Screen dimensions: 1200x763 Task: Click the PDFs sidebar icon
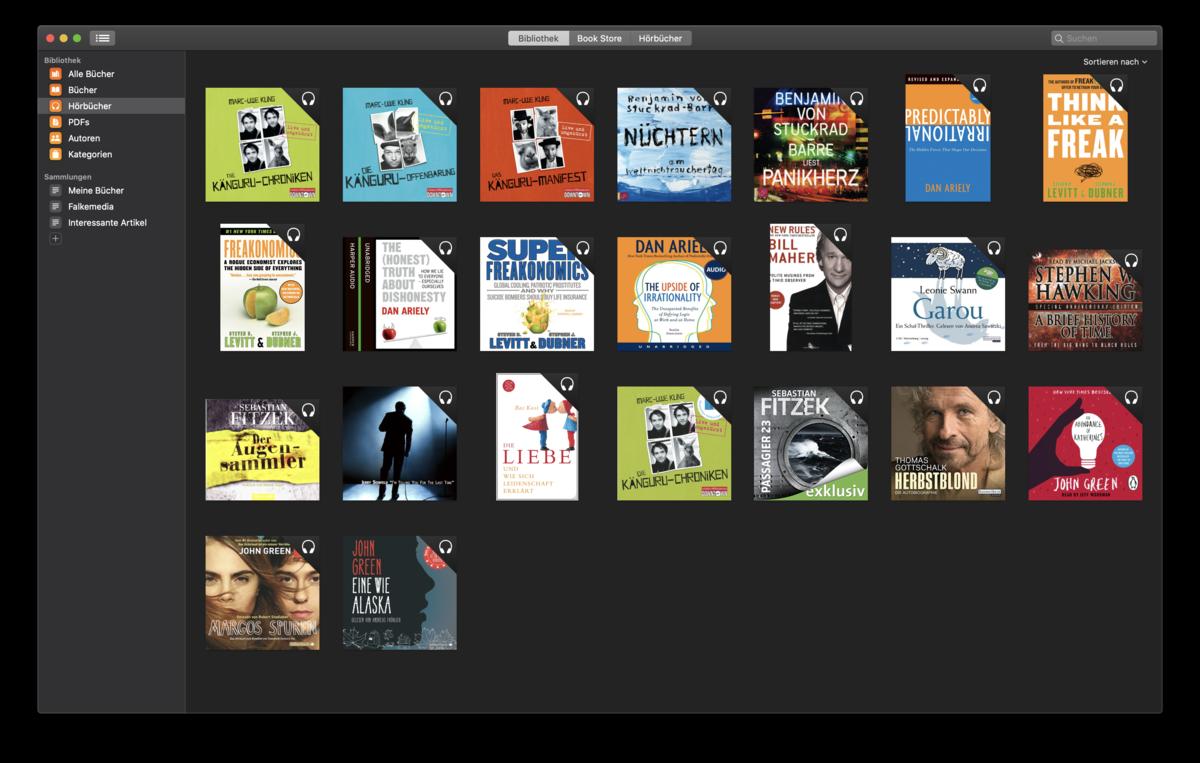[x=56, y=122]
